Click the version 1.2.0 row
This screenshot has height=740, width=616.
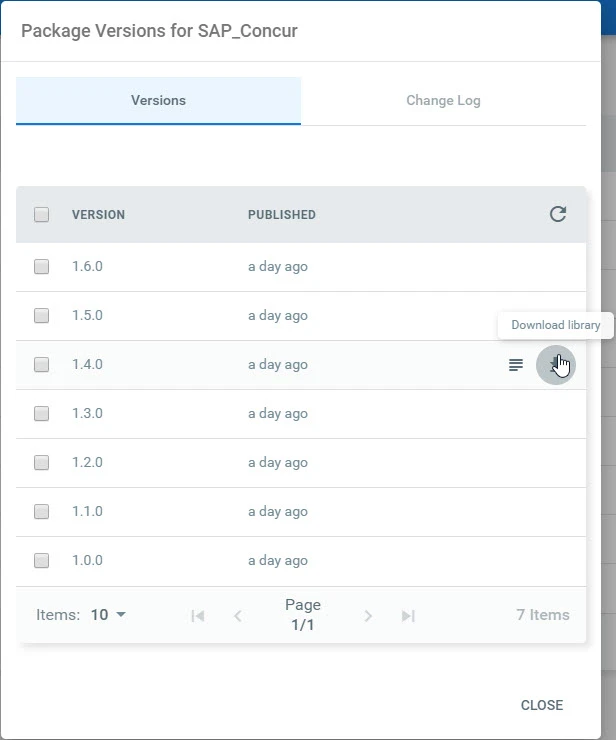(301, 462)
